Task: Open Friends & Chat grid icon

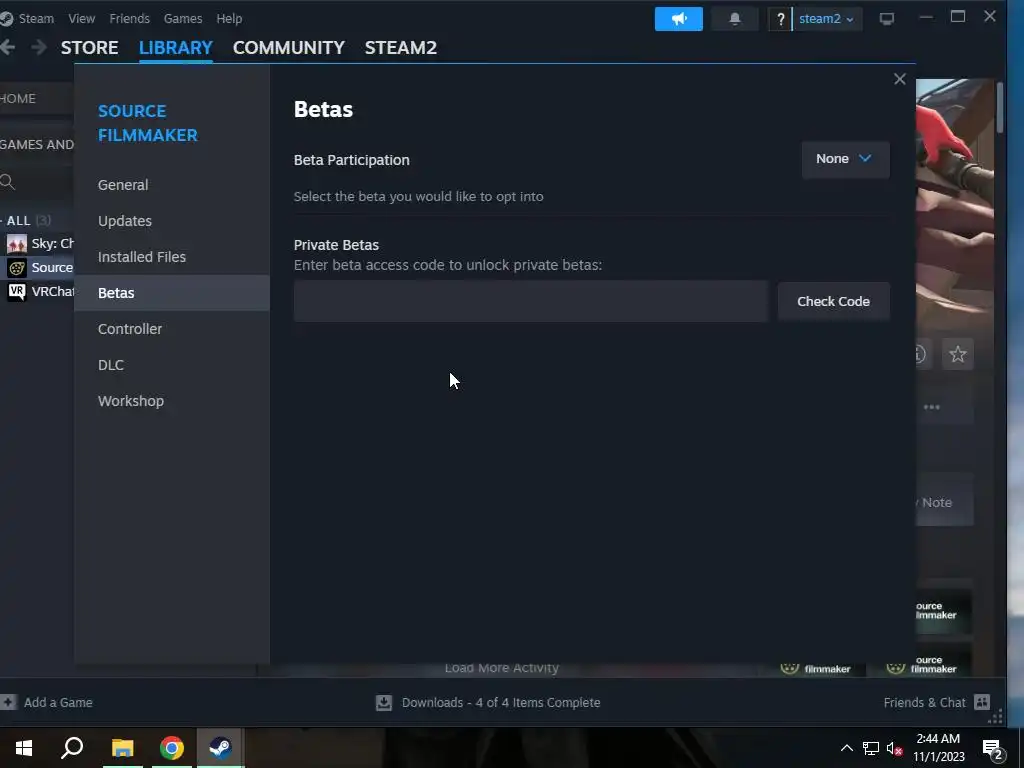Action: pyautogui.click(x=982, y=702)
